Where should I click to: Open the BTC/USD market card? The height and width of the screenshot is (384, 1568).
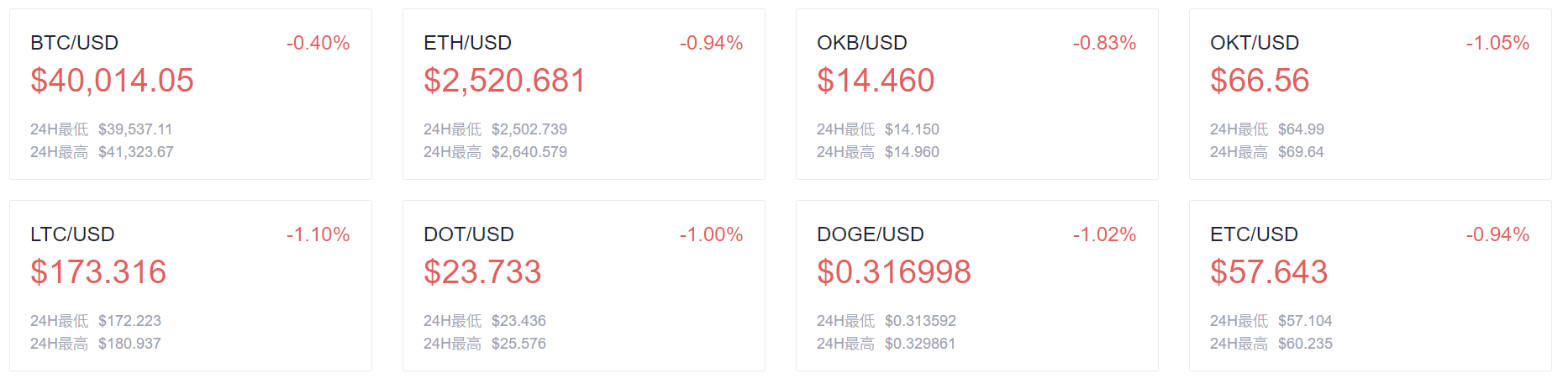coord(191,94)
